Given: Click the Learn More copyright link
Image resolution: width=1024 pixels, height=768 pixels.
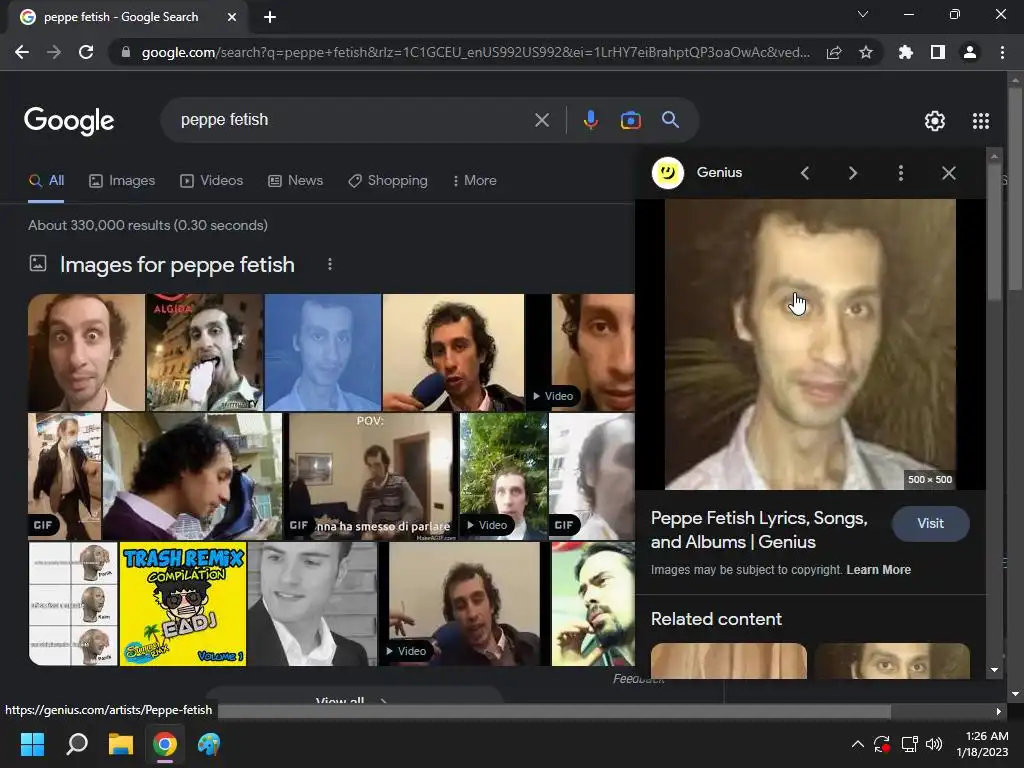Looking at the screenshot, I should click(x=878, y=569).
